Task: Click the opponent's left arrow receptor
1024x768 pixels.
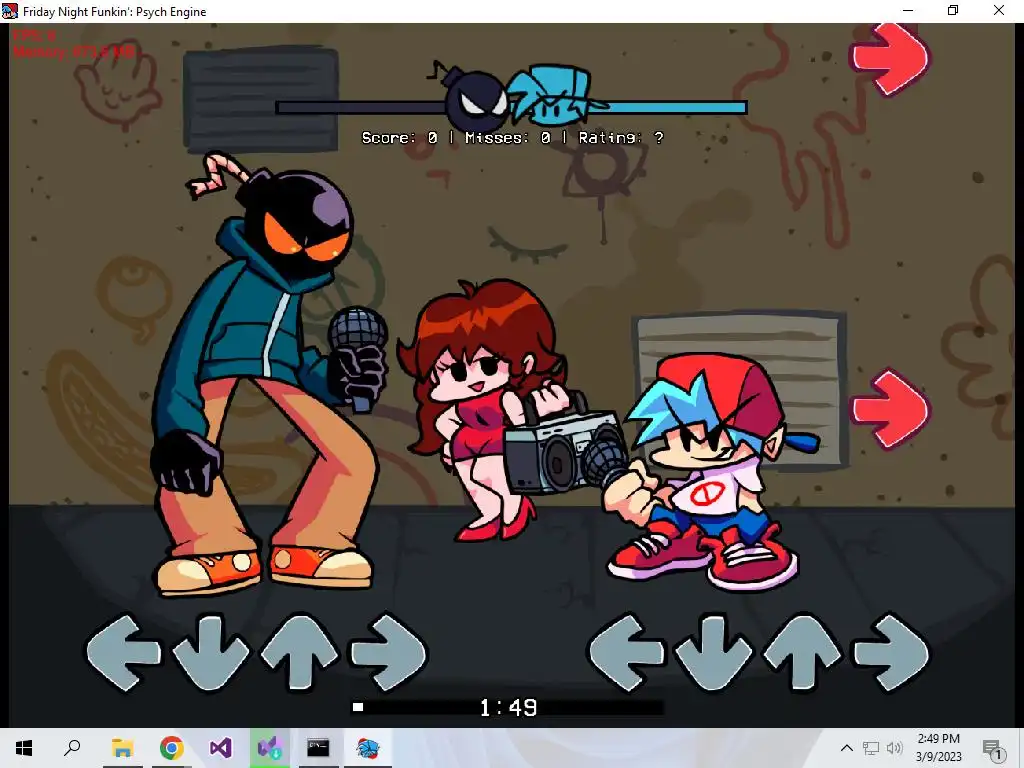Action: [124, 652]
